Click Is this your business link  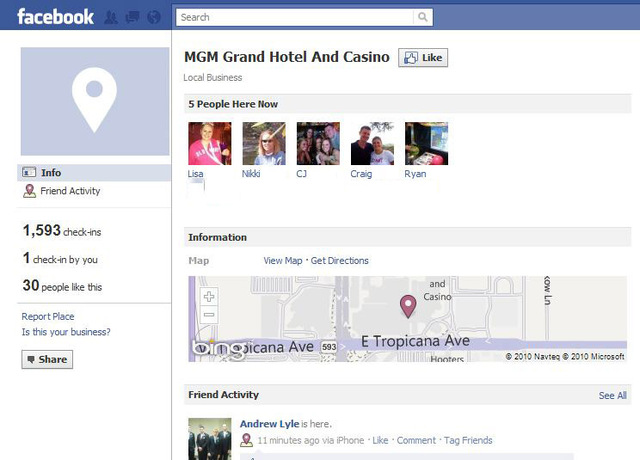coord(66,332)
